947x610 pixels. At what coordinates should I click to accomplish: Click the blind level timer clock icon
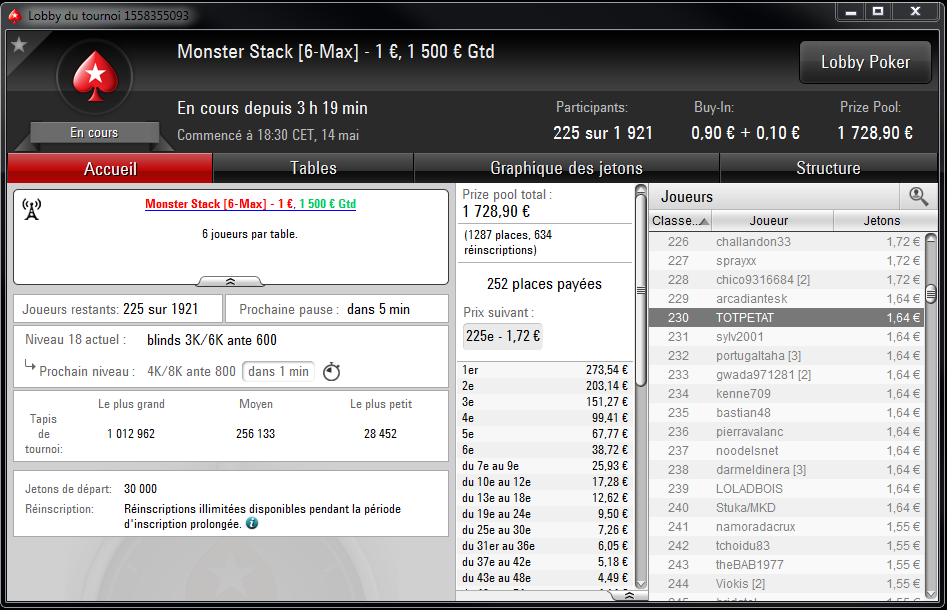[x=332, y=371]
